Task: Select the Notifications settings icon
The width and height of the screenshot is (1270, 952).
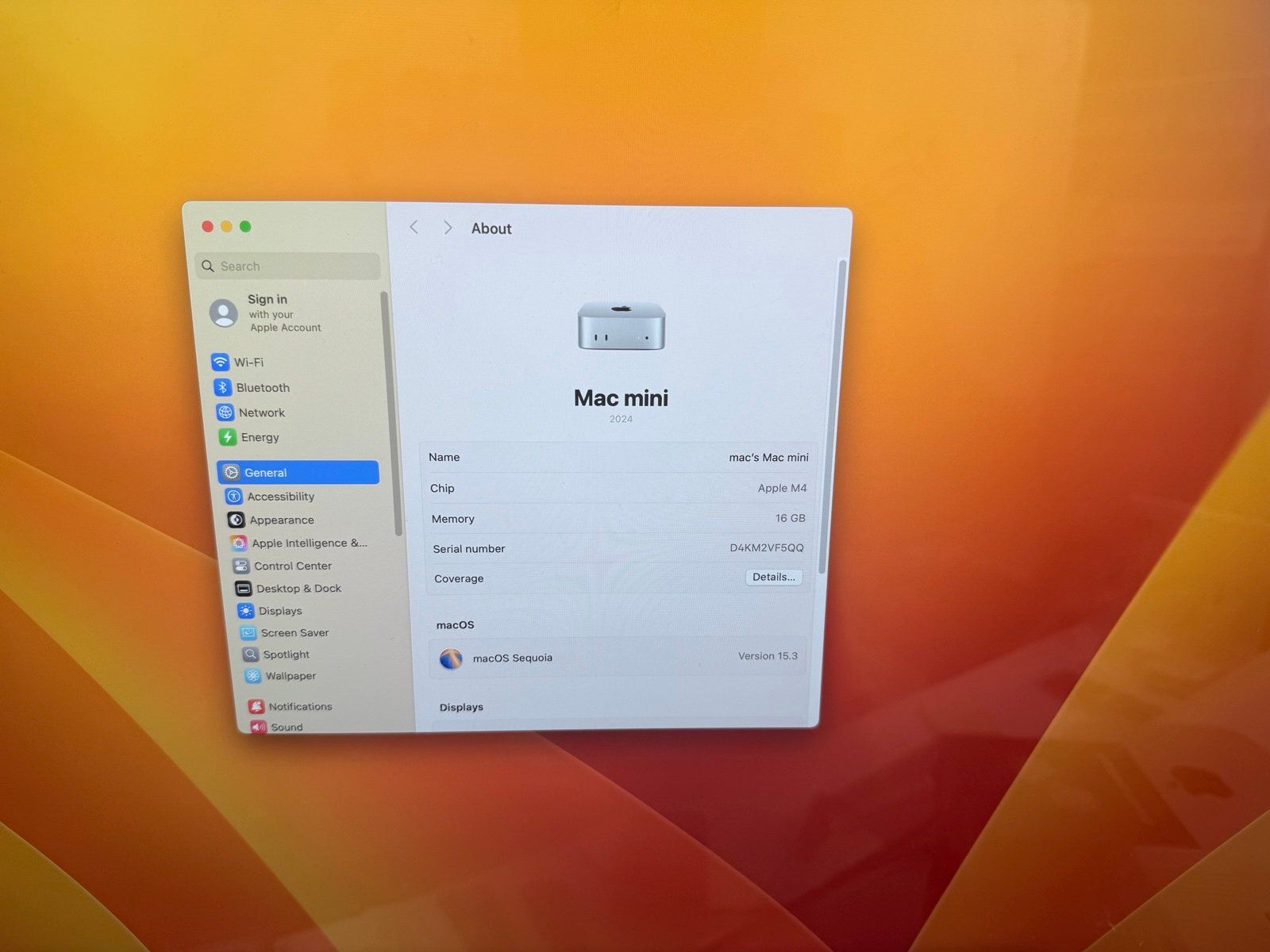Action: point(256,706)
